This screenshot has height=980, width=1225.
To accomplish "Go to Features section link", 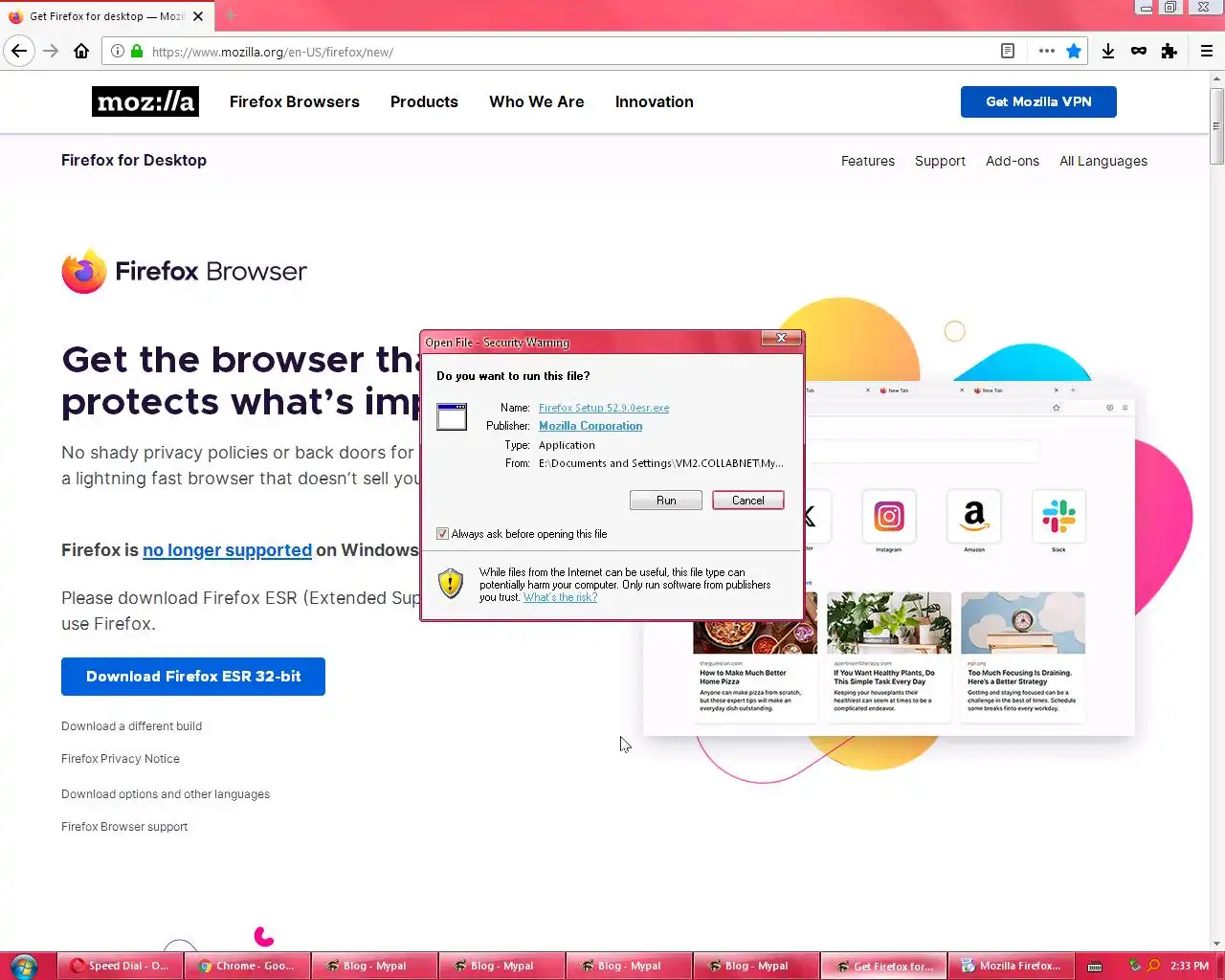I will 868,161.
